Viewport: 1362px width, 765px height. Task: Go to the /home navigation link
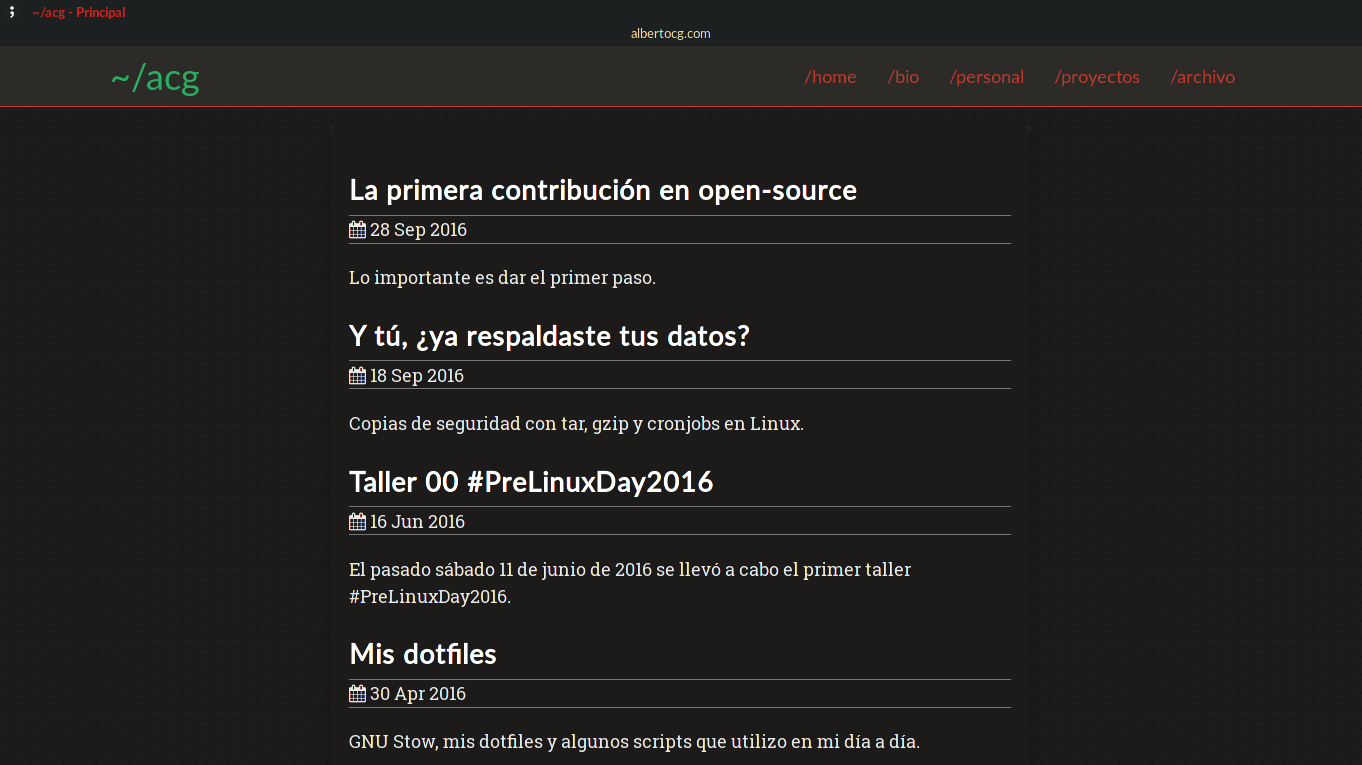tap(830, 77)
